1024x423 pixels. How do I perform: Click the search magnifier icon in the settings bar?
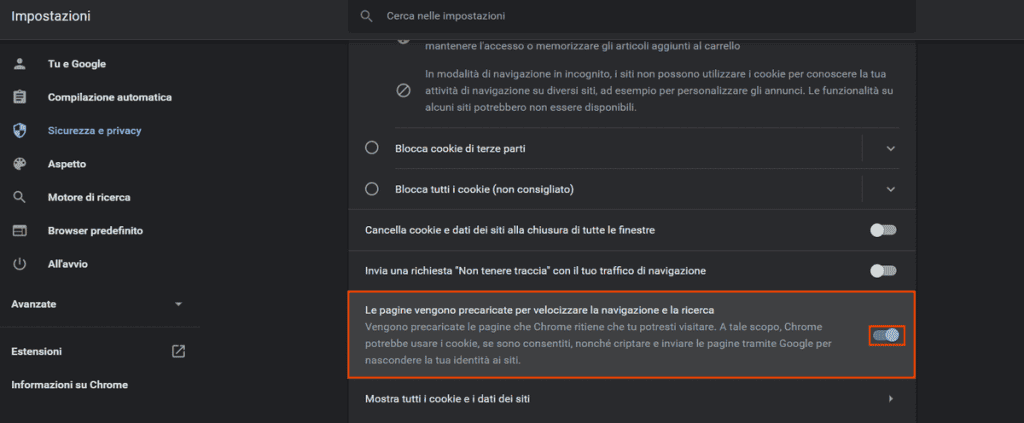click(x=367, y=16)
